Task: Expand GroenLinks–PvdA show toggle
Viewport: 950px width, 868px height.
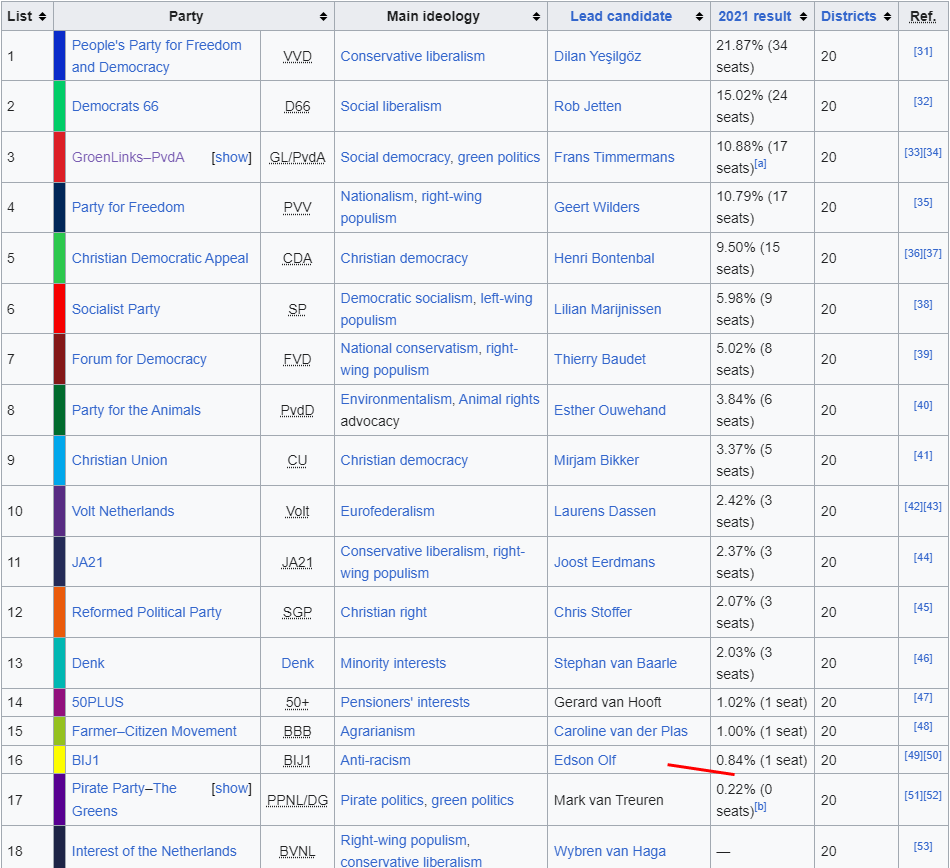Action: pos(231,157)
